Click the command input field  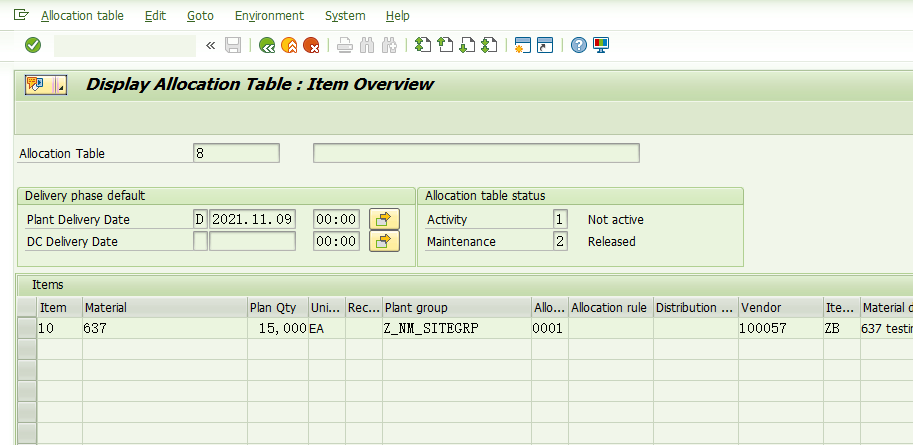coord(125,45)
